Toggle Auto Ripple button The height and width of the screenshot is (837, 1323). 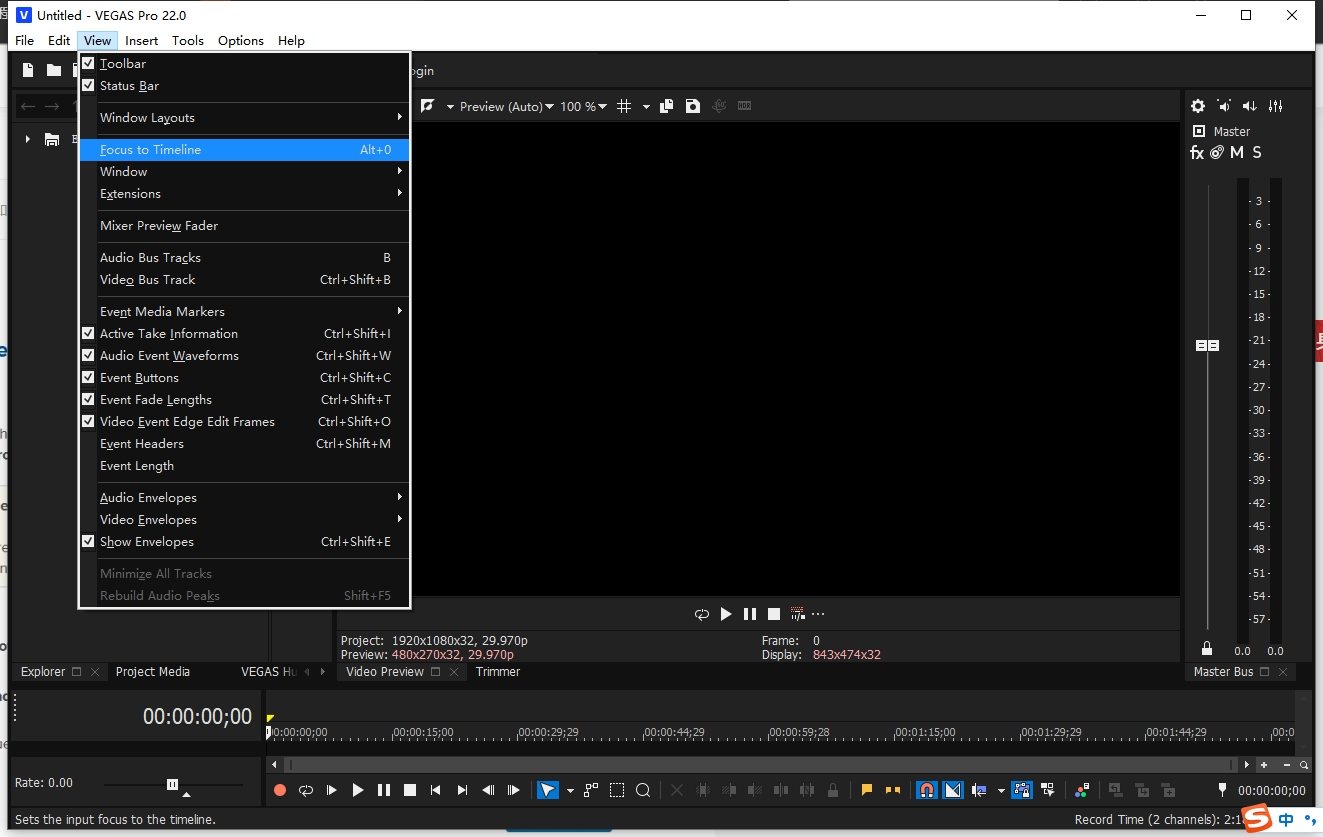[979, 790]
